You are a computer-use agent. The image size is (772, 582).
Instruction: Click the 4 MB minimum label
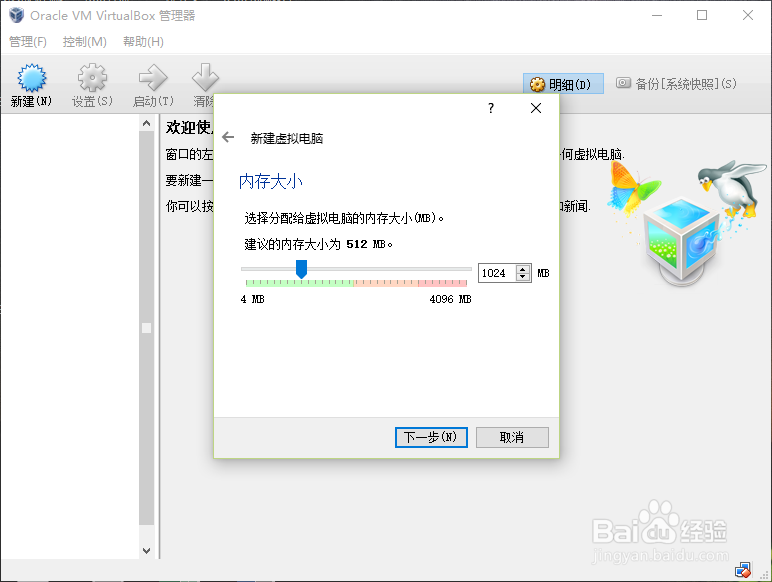(253, 299)
